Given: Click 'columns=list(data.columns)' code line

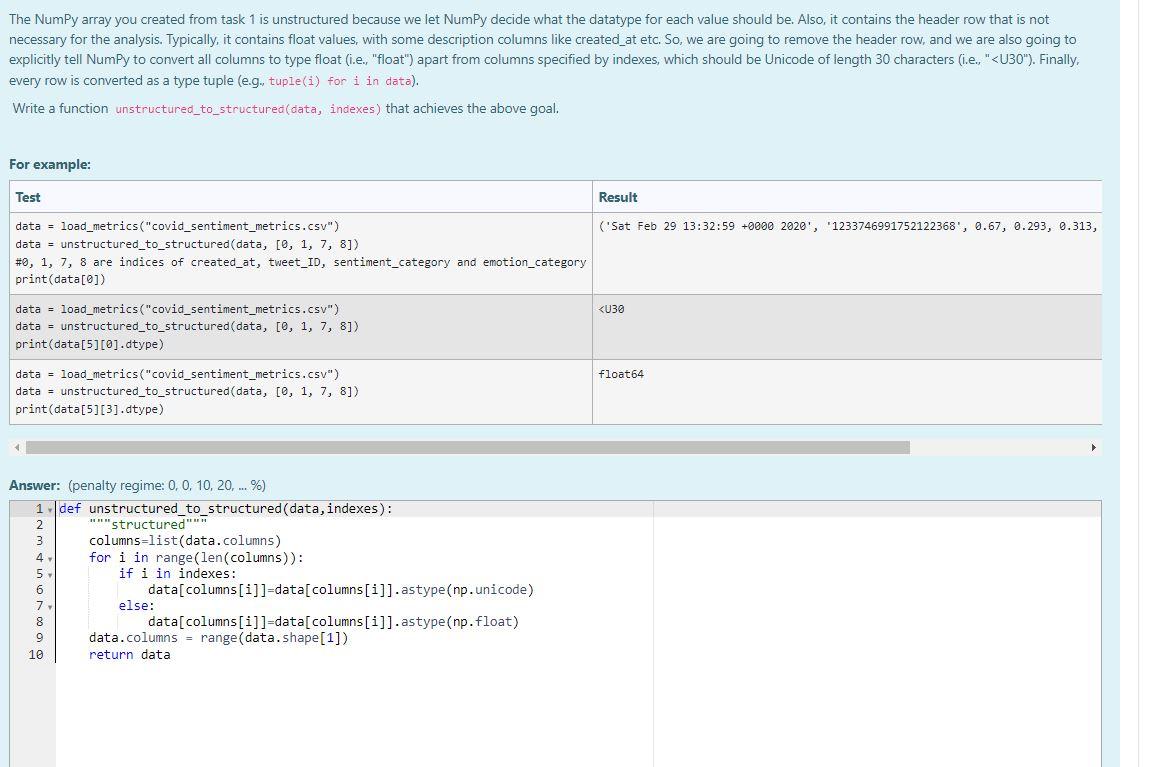Looking at the screenshot, I should [185, 541].
